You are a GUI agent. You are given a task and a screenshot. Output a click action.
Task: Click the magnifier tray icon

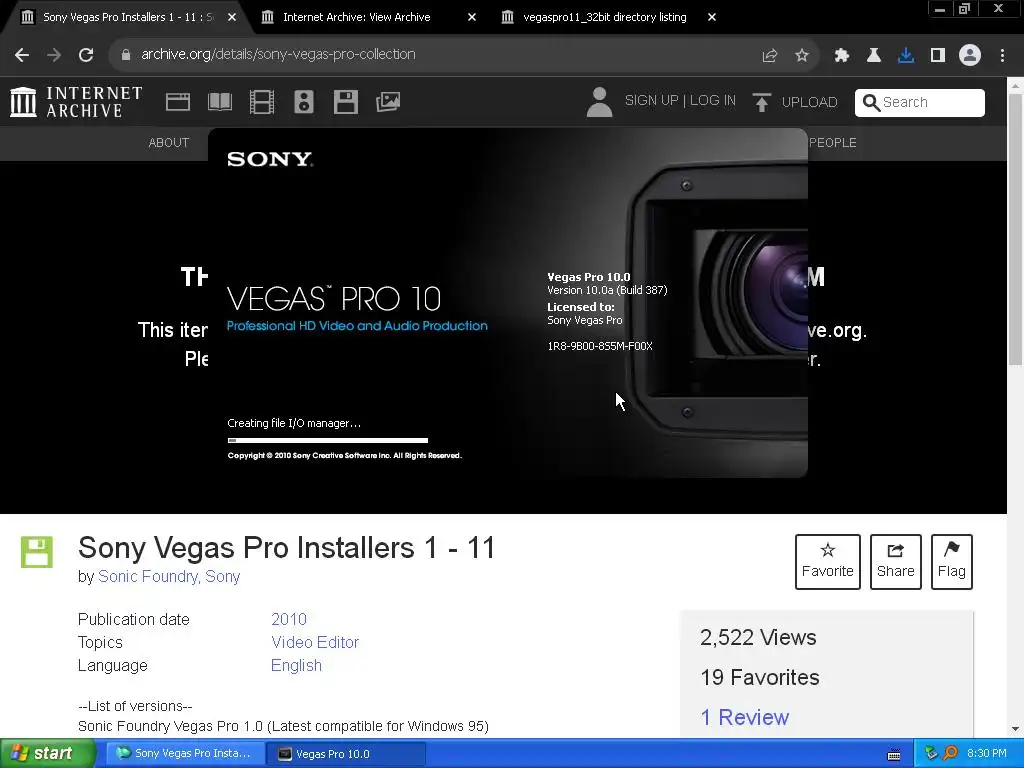tap(951, 754)
